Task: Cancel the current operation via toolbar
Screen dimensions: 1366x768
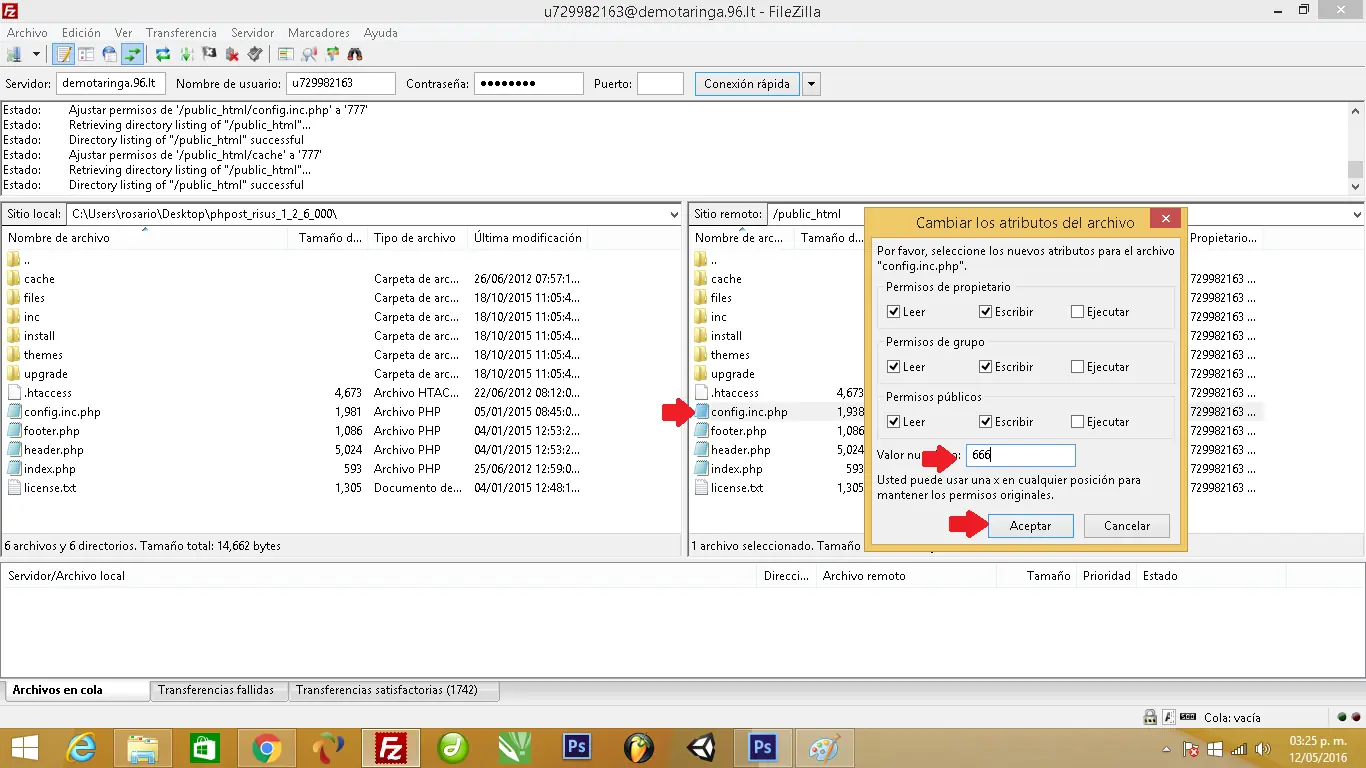Action: click(209, 54)
